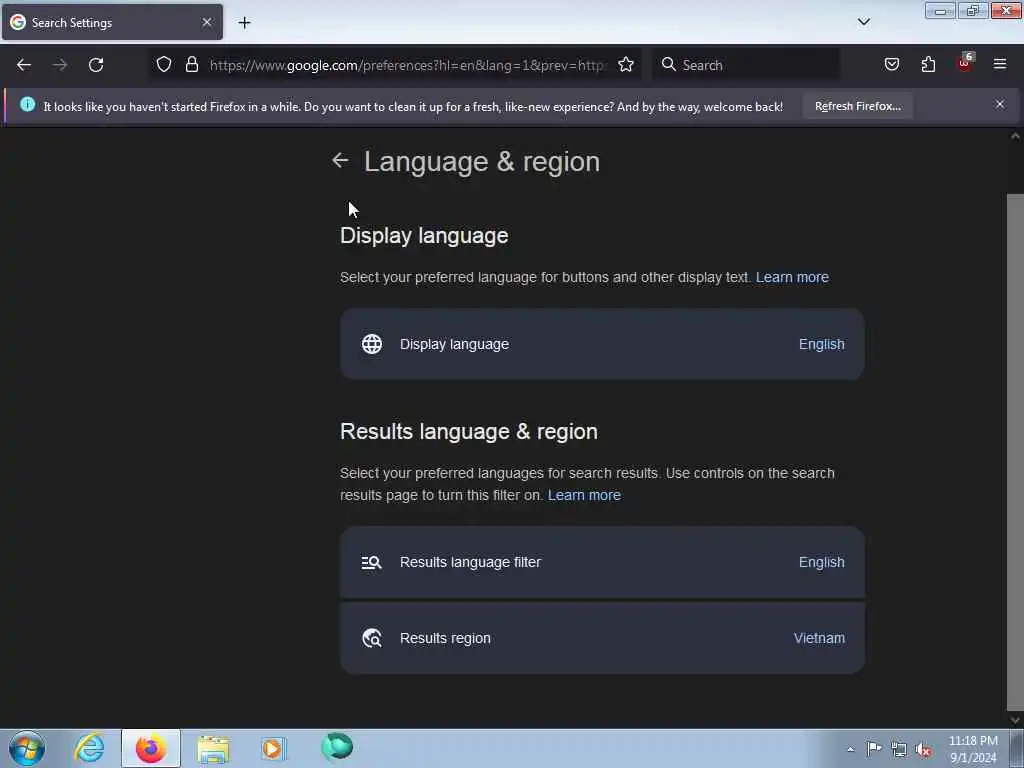This screenshot has width=1024, height=768.
Task: Dismiss the Firefox notification bar
Action: (x=1000, y=104)
